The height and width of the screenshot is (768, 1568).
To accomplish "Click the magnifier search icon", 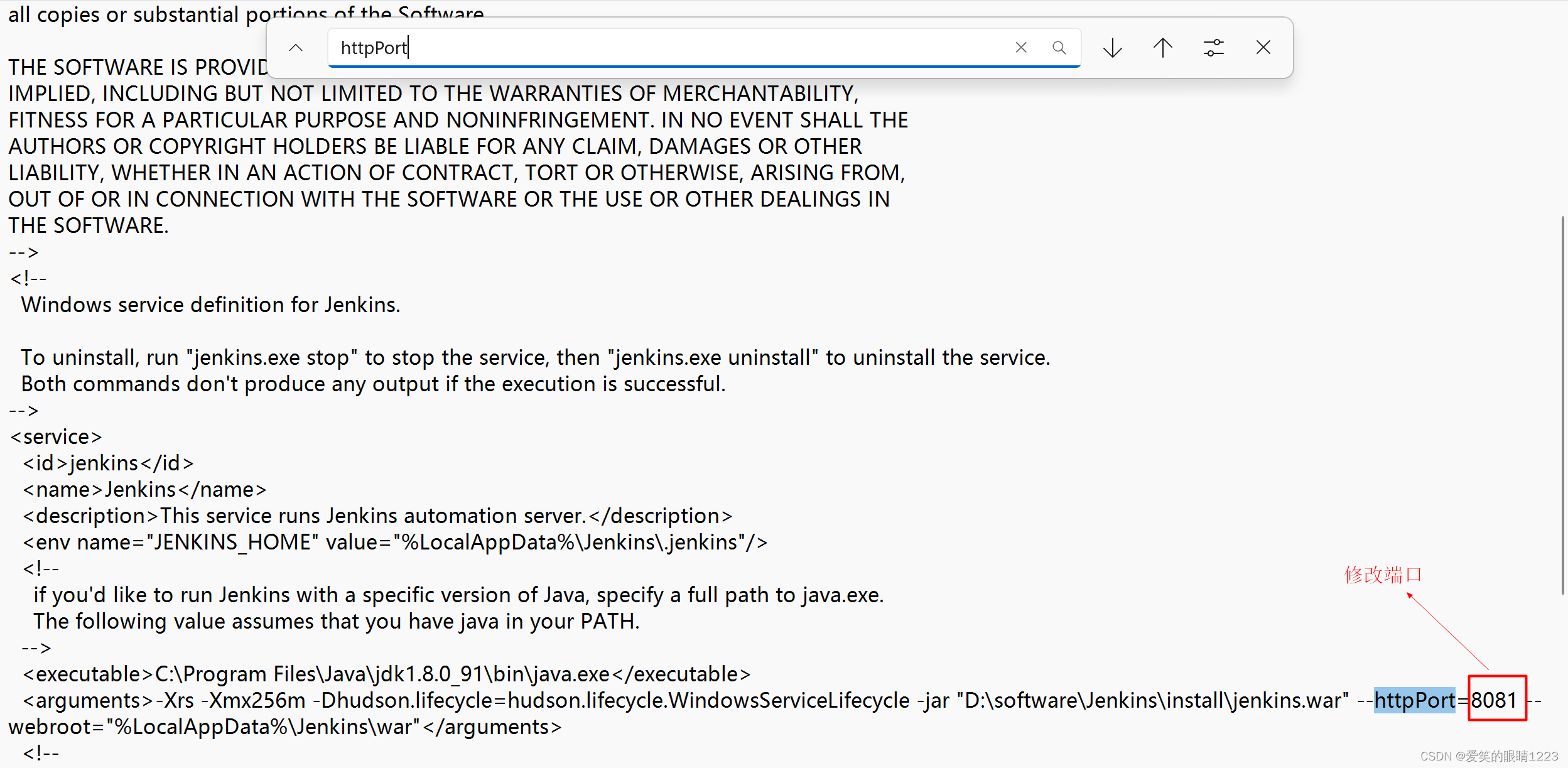I will click(1059, 48).
